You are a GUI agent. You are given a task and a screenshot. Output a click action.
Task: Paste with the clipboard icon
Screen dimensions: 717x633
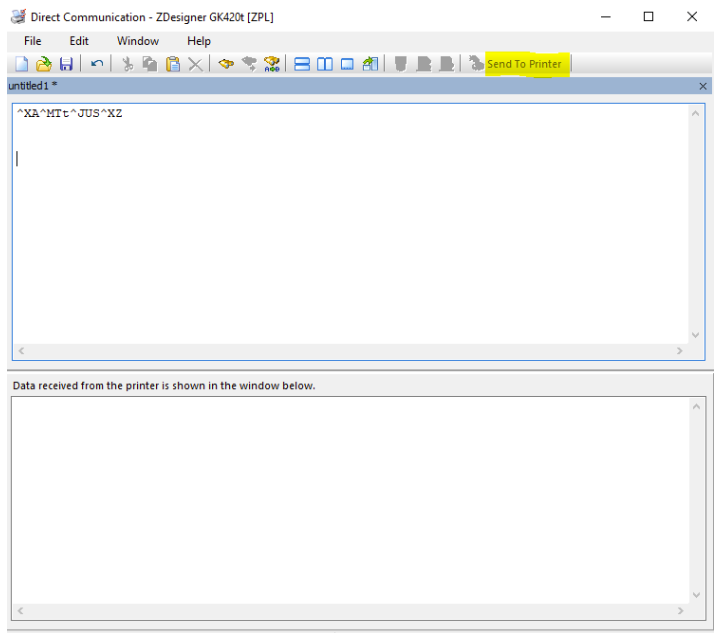(173, 64)
